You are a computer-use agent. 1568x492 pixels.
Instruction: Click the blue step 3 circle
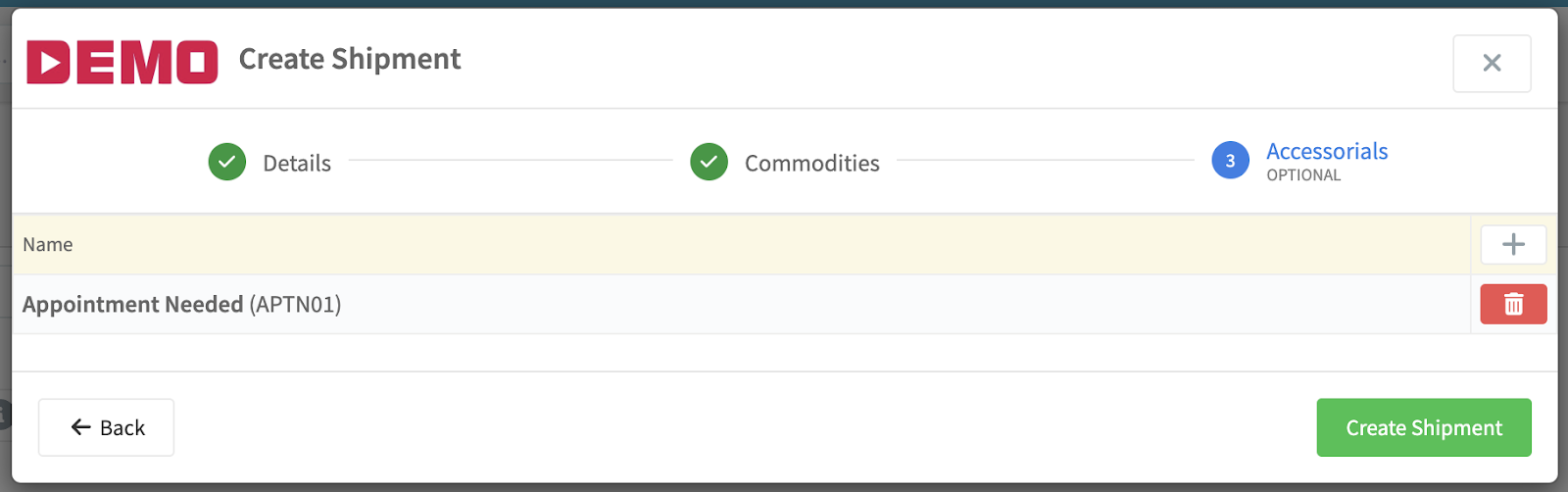[1230, 161]
